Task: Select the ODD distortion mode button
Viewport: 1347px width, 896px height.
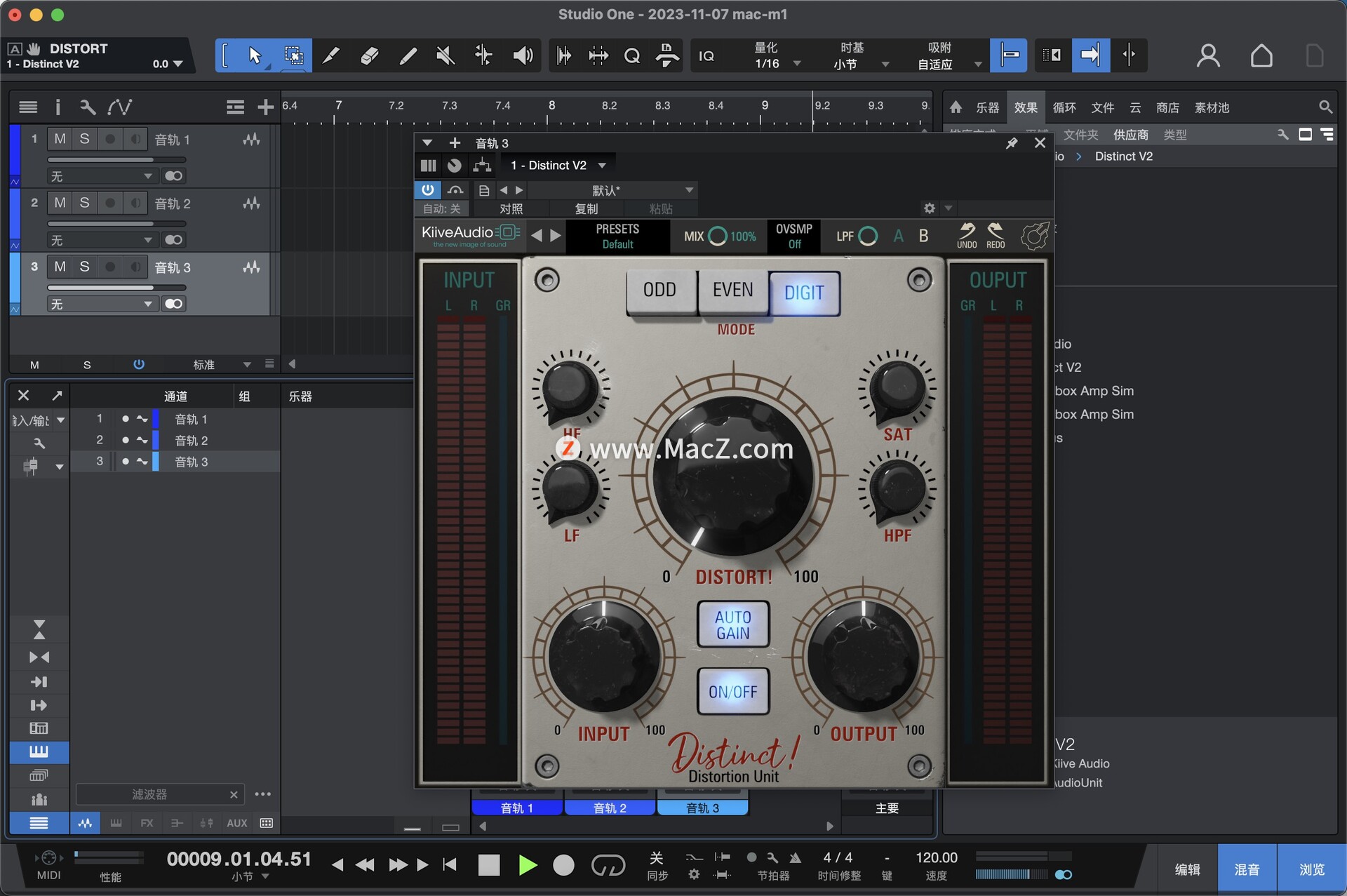Action: (x=659, y=290)
